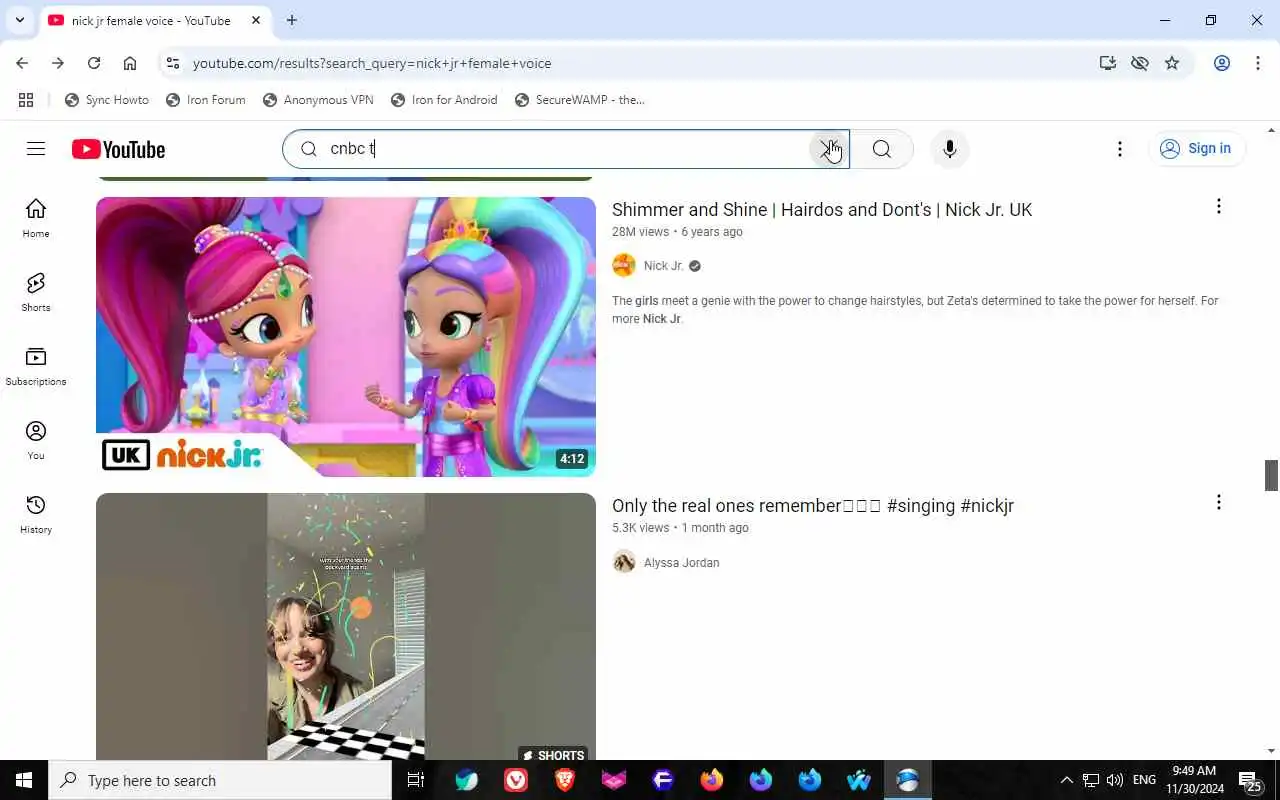This screenshot has height=800, width=1280.
Task: Submit search with the magnifier button
Action: coord(881,149)
